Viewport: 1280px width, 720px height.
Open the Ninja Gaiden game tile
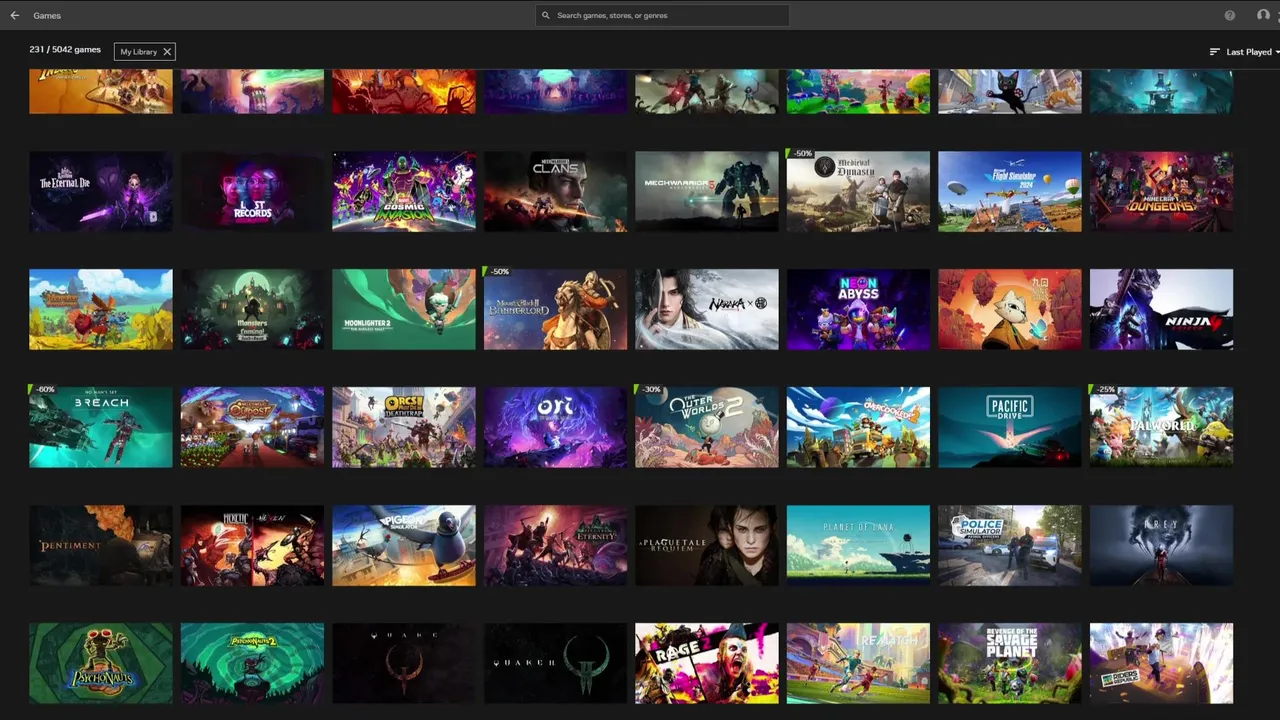[1161, 309]
